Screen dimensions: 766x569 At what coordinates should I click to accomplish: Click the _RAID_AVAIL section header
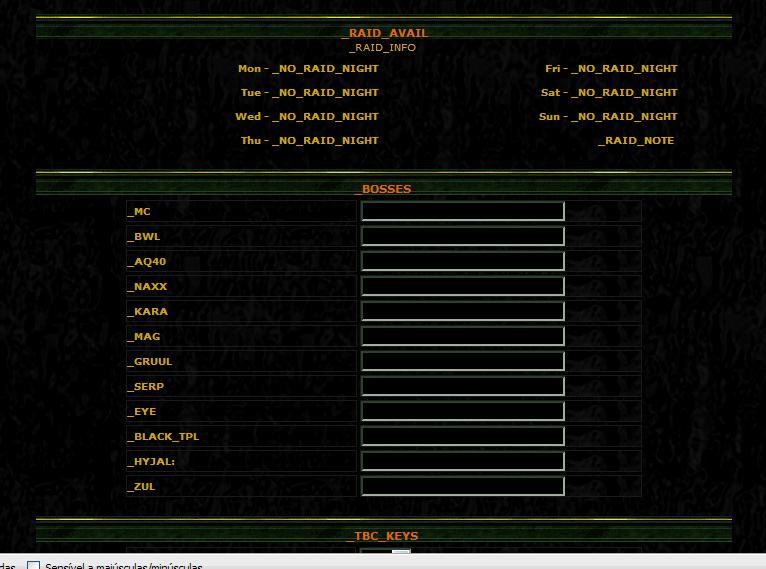(384, 33)
